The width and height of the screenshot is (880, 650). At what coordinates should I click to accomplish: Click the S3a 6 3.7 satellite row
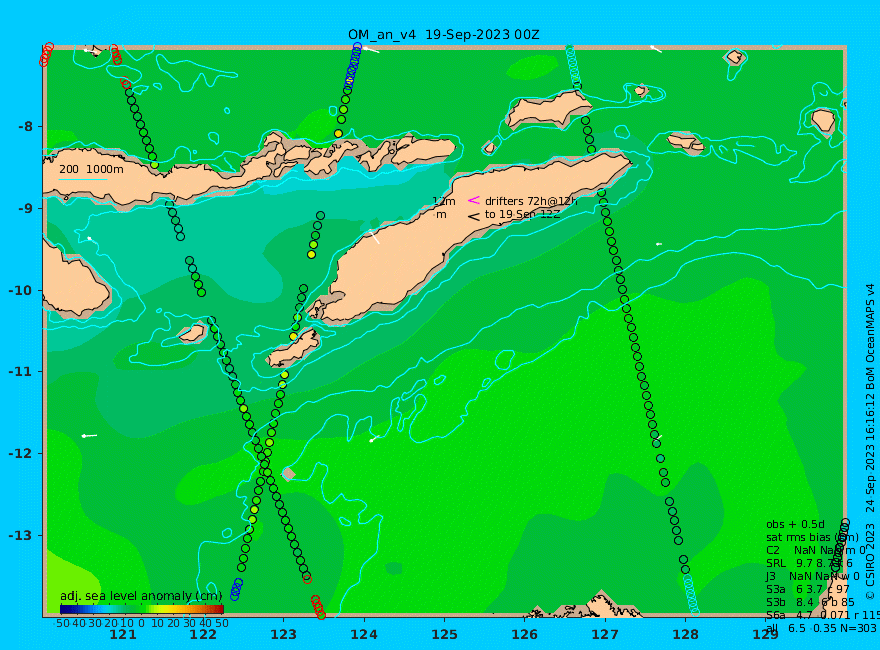coord(808,589)
